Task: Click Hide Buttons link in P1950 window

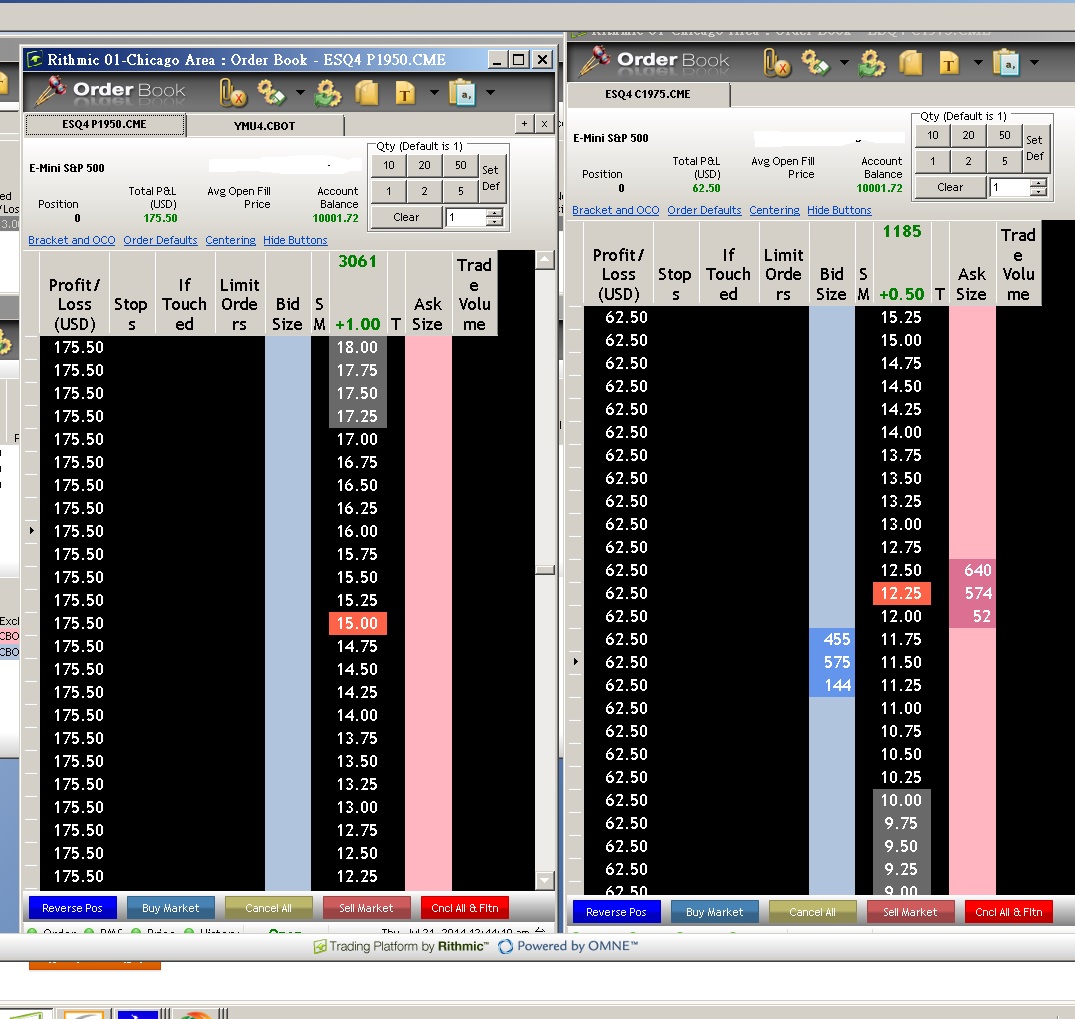Action: pyautogui.click(x=295, y=240)
